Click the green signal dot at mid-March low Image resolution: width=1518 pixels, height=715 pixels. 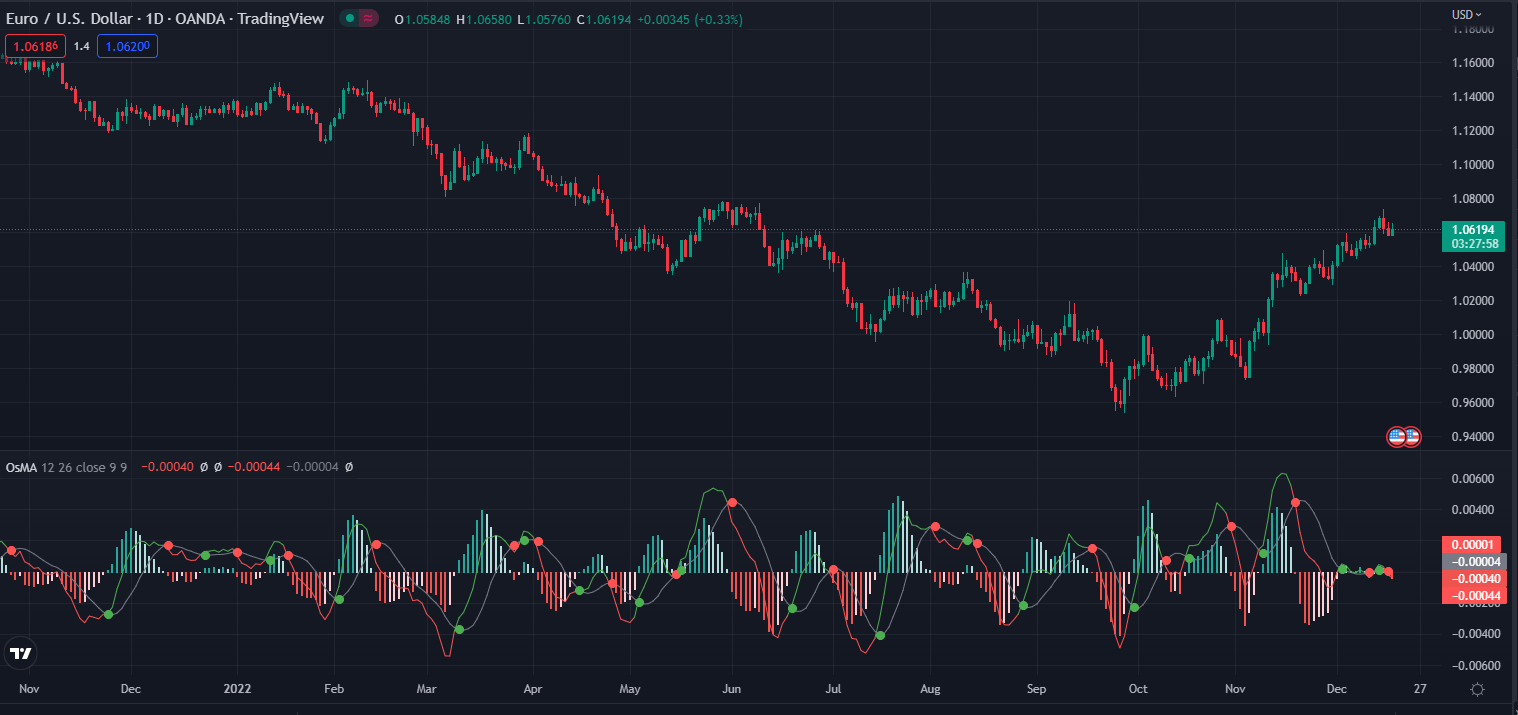(x=459, y=629)
